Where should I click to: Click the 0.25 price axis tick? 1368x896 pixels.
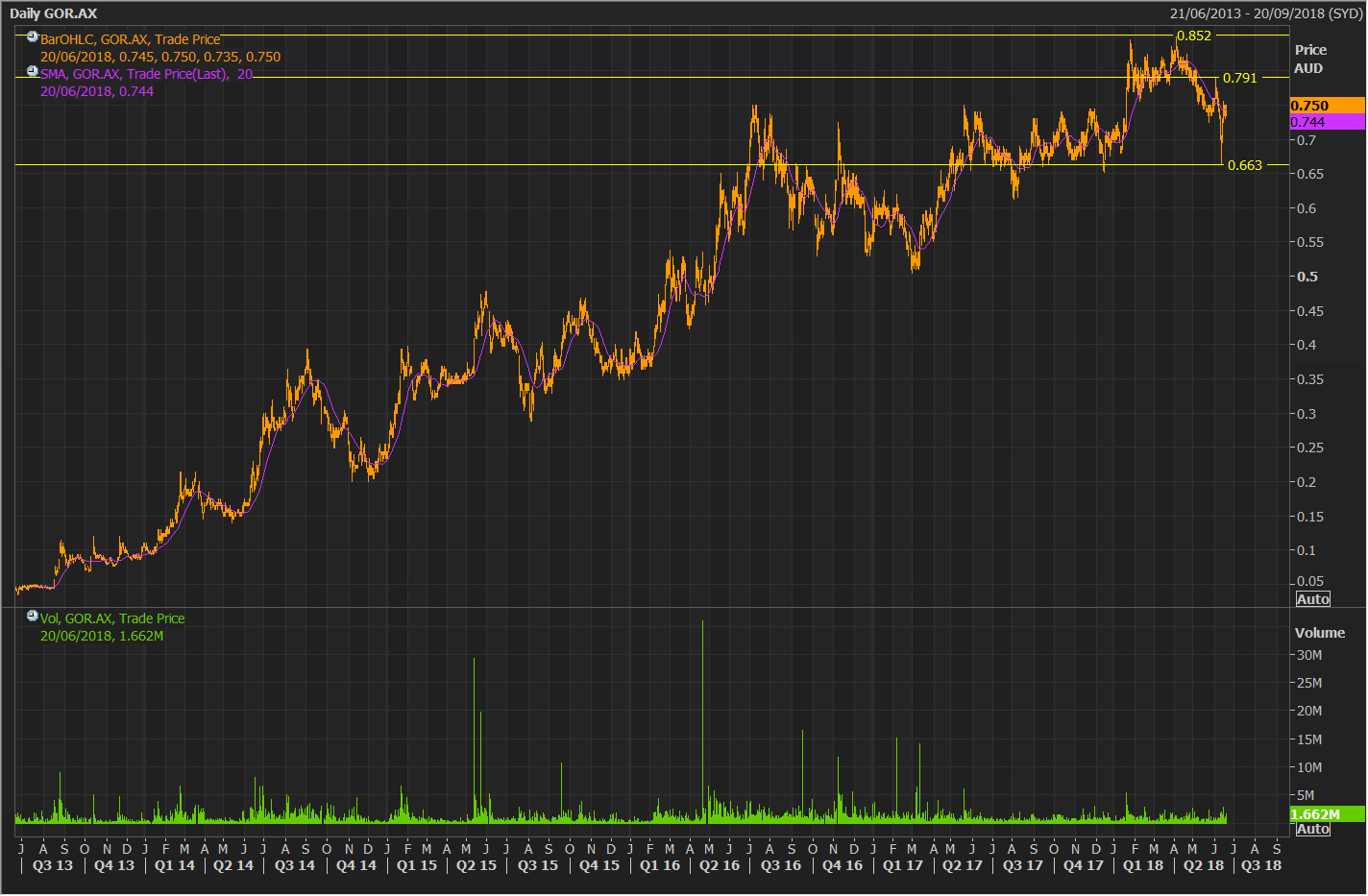[x=1310, y=448]
